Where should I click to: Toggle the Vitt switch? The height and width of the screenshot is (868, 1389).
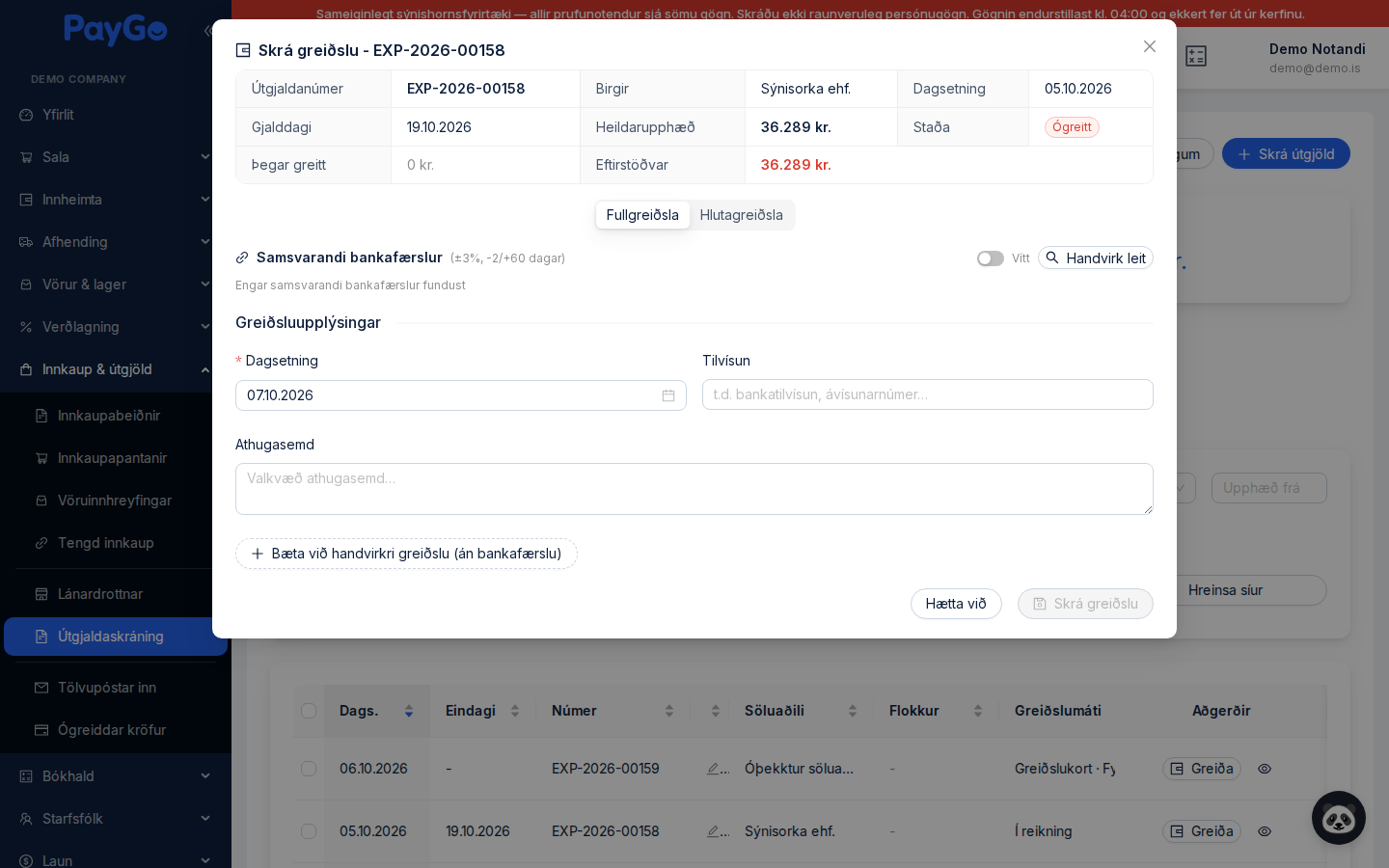pyautogui.click(x=991, y=258)
